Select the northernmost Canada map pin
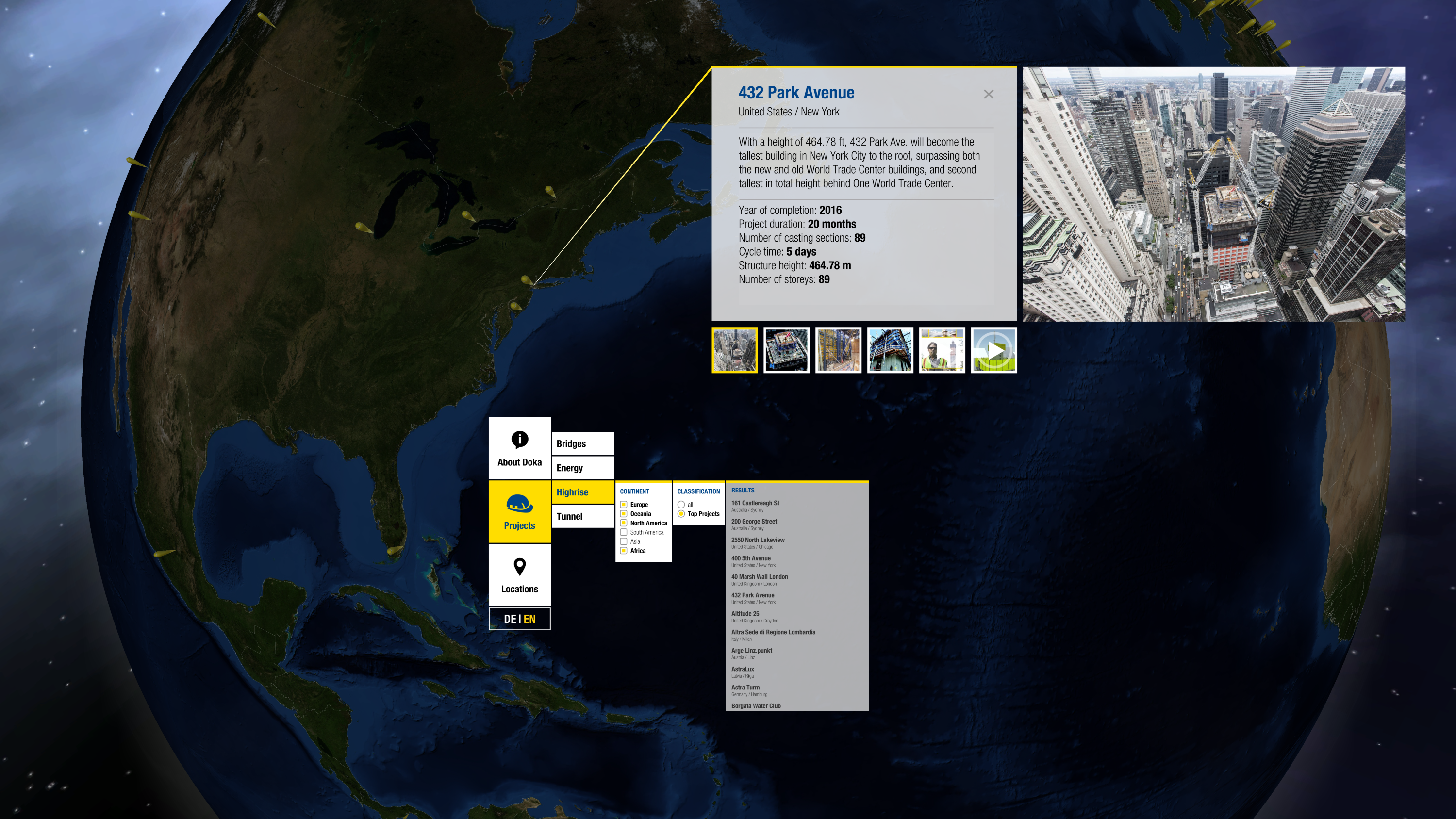Image resolution: width=1456 pixels, height=819 pixels. (x=265, y=19)
